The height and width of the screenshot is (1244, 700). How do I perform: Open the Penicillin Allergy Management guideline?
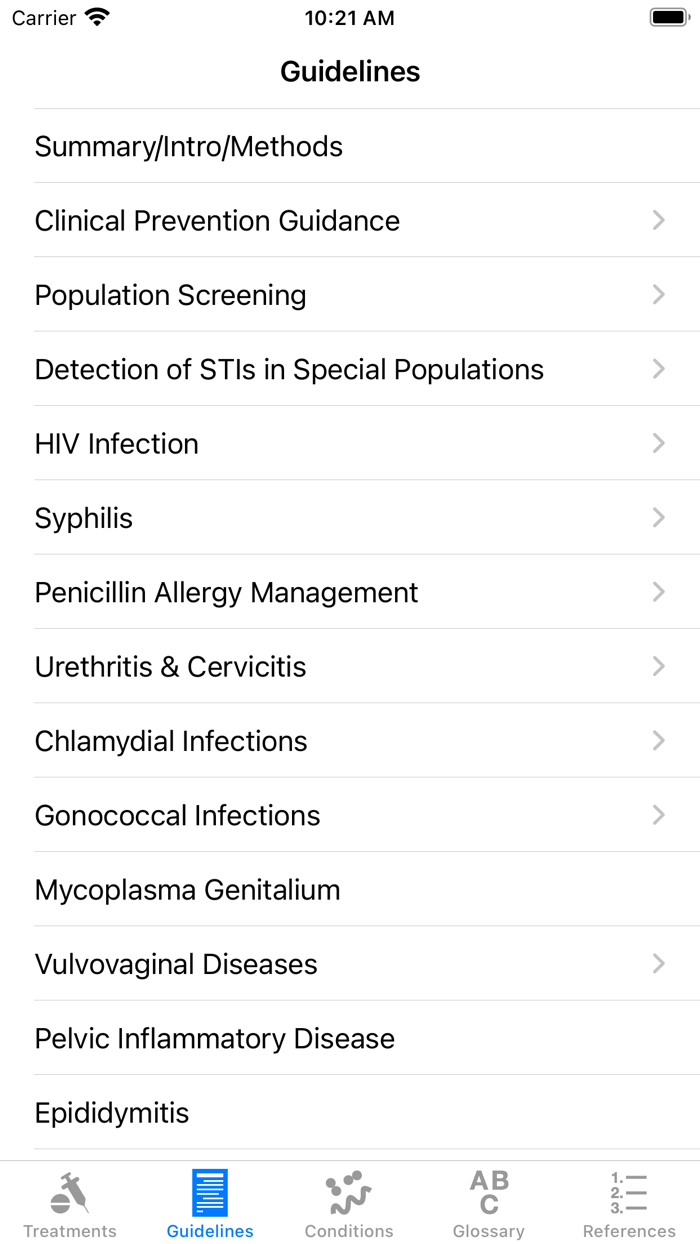pos(226,592)
